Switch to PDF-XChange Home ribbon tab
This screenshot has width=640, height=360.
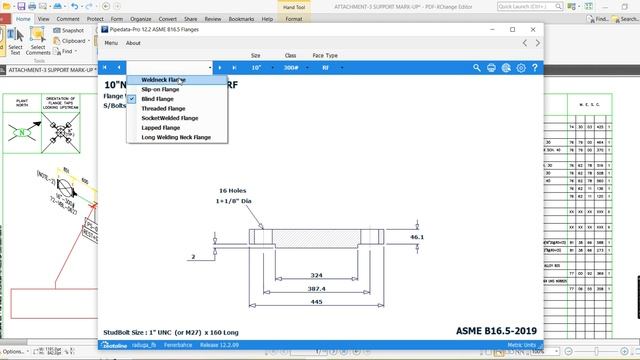(23, 19)
